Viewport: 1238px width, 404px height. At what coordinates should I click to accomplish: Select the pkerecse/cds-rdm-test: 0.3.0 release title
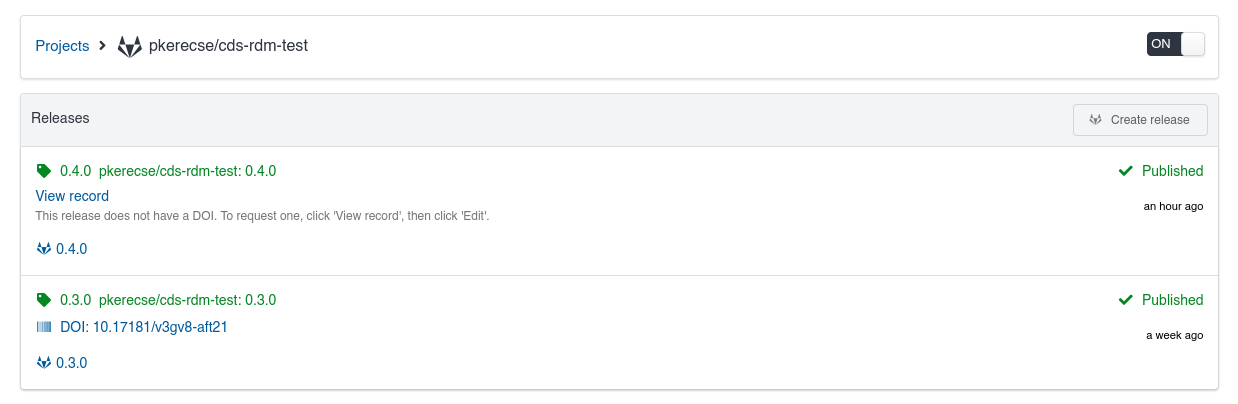point(187,300)
